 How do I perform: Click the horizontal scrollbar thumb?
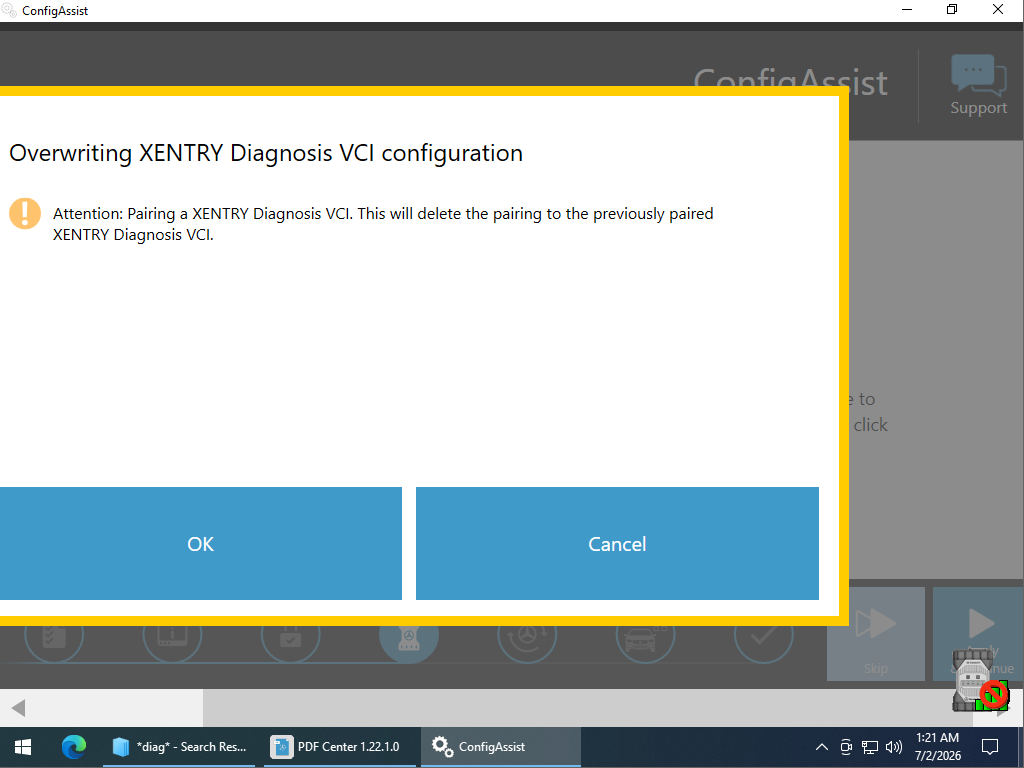point(588,708)
